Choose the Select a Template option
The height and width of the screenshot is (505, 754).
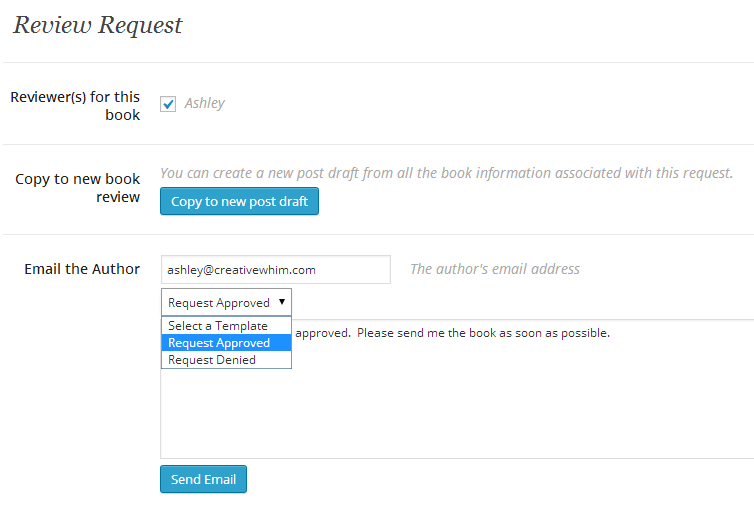[218, 326]
